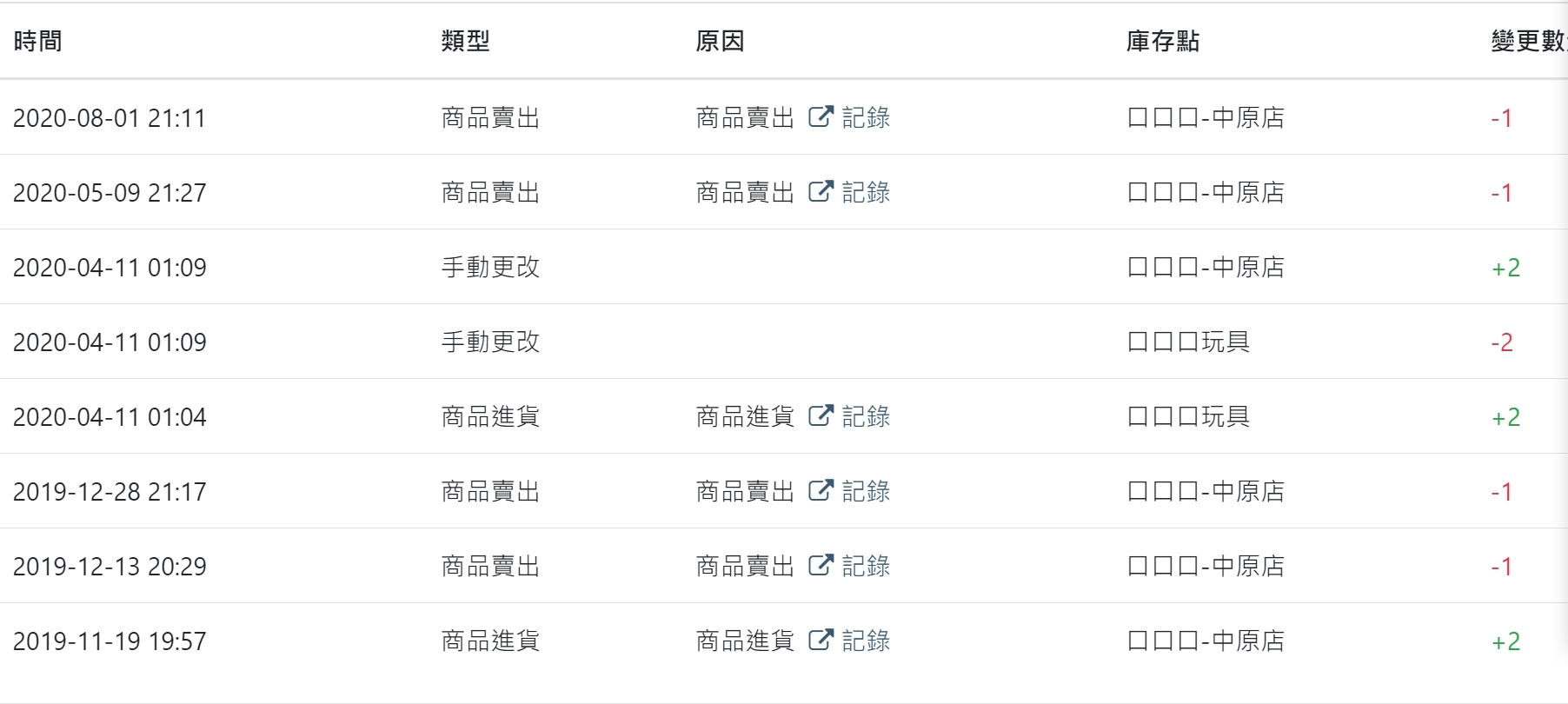Click the external-link icon in the 2020-04-11 01:04 row

[x=821, y=416]
